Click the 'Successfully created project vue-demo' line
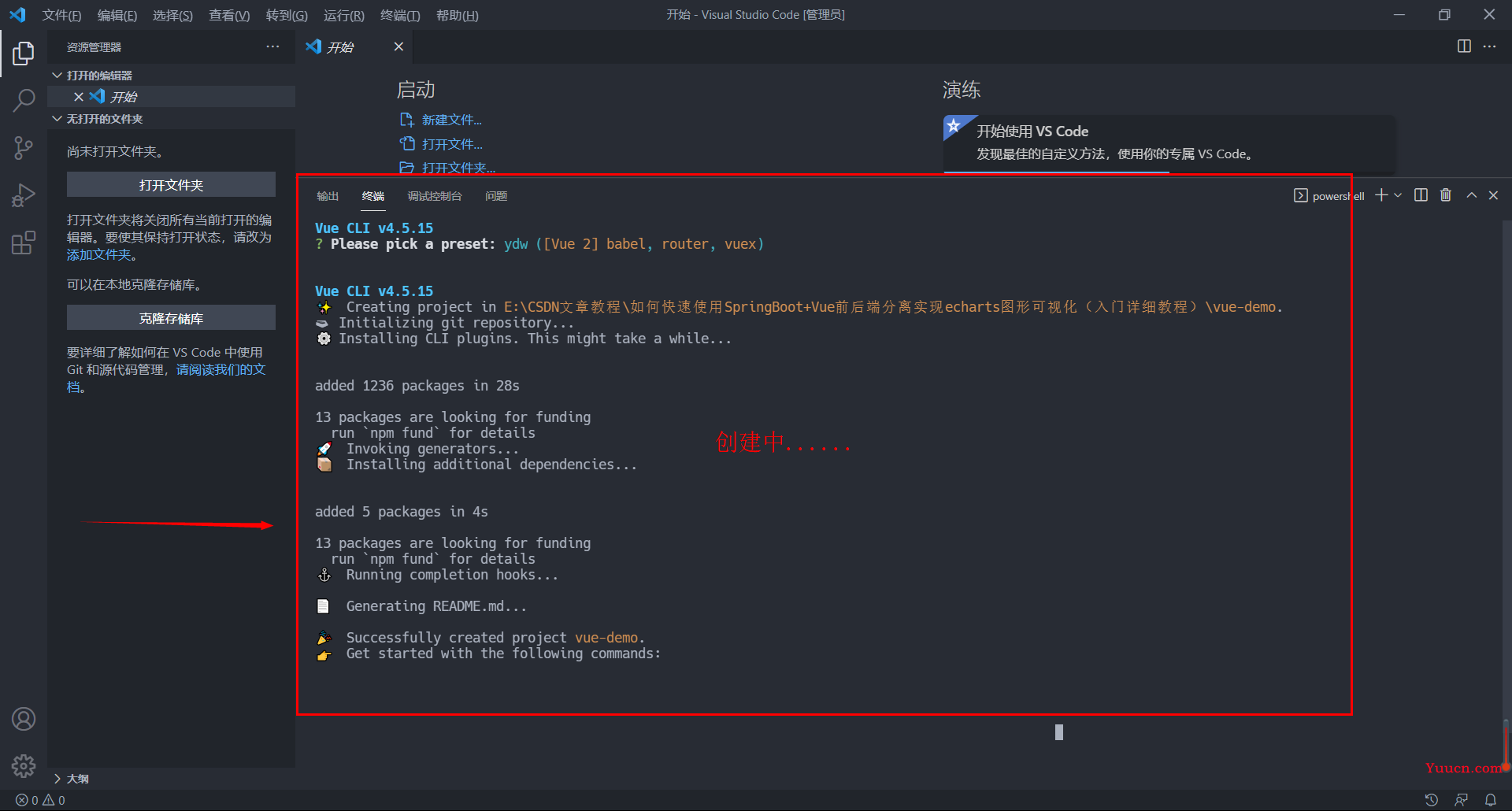1512x811 pixels. pos(480,638)
